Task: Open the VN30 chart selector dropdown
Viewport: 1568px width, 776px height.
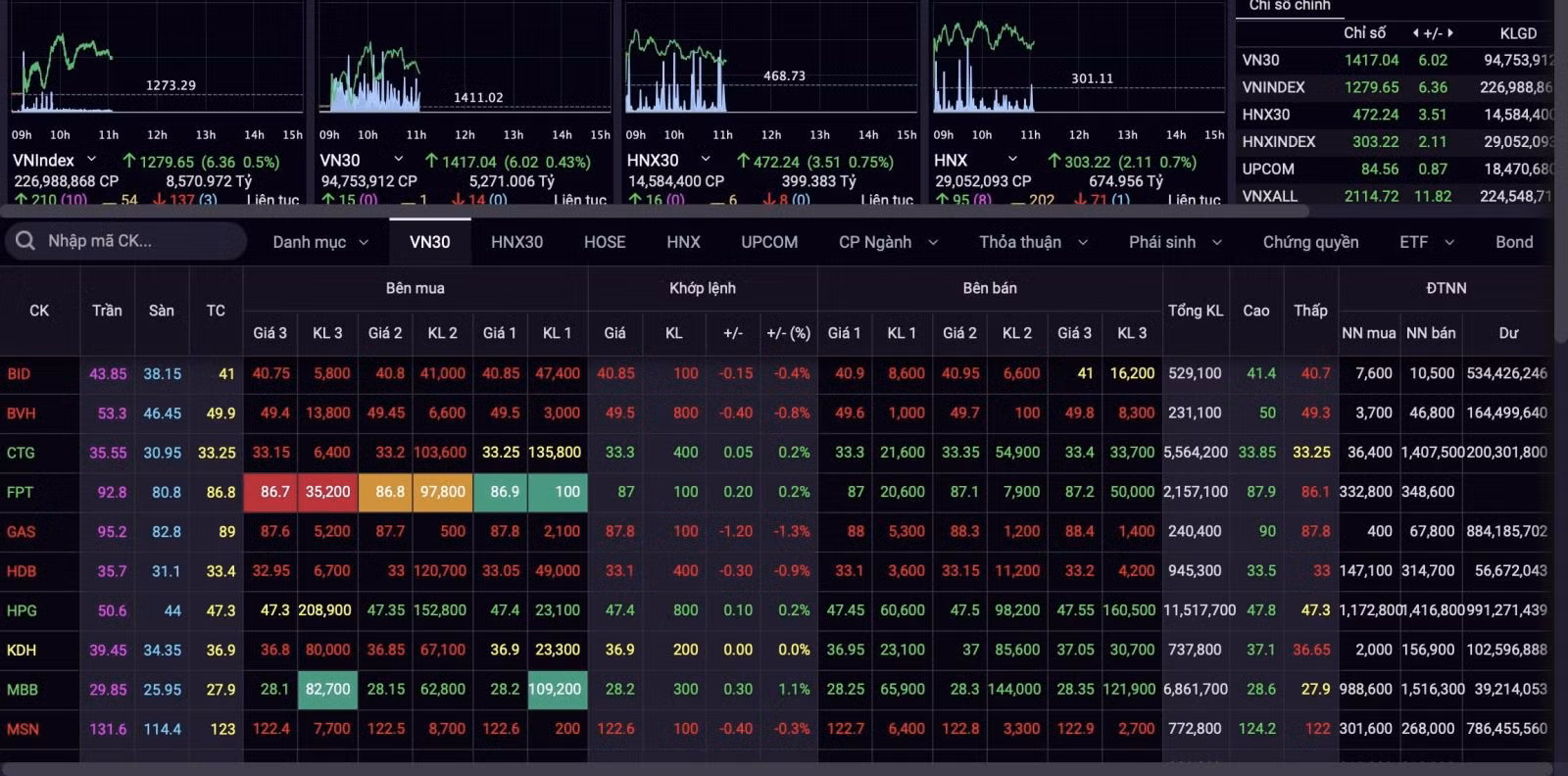Action: [x=398, y=159]
